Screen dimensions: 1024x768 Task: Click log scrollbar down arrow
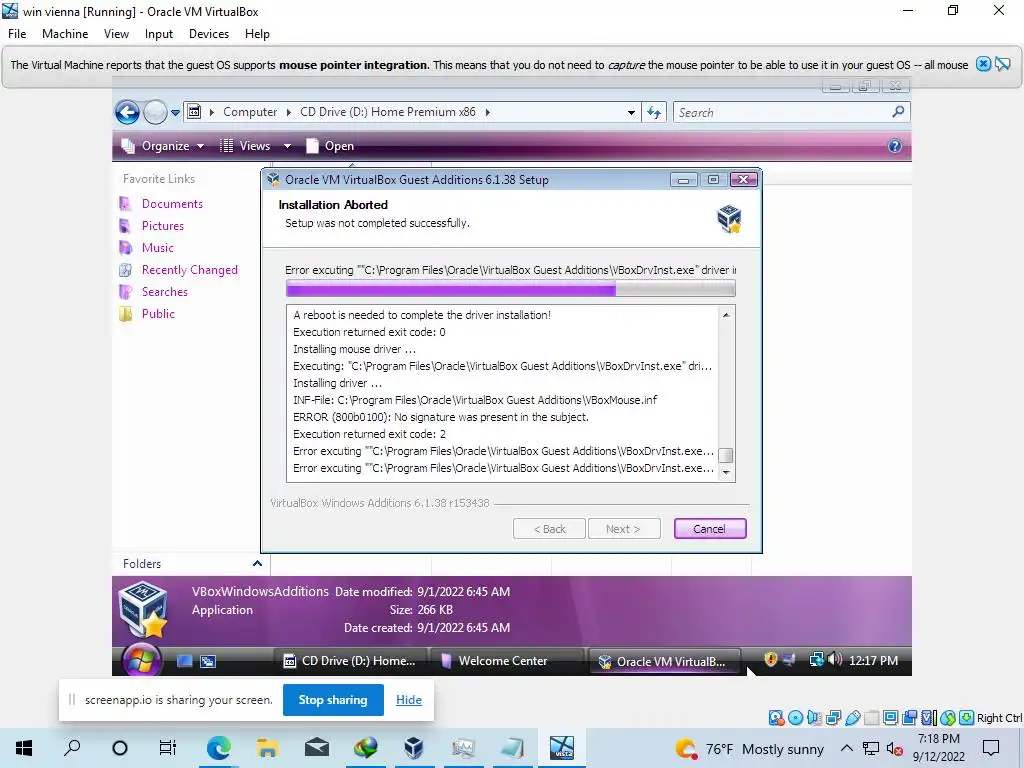tap(726, 472)
